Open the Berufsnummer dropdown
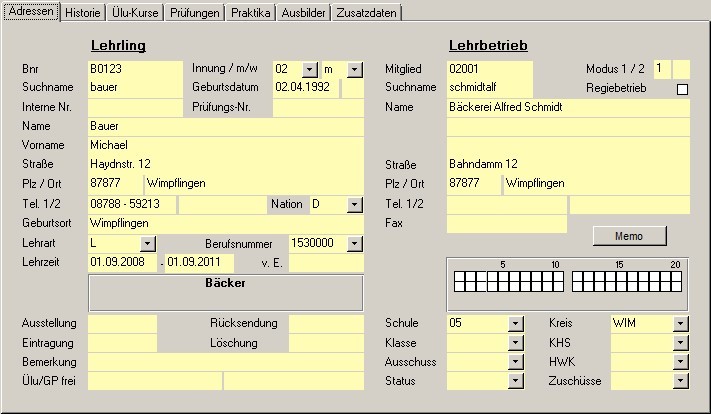This screenshot has width=711, height=414. 355,243
